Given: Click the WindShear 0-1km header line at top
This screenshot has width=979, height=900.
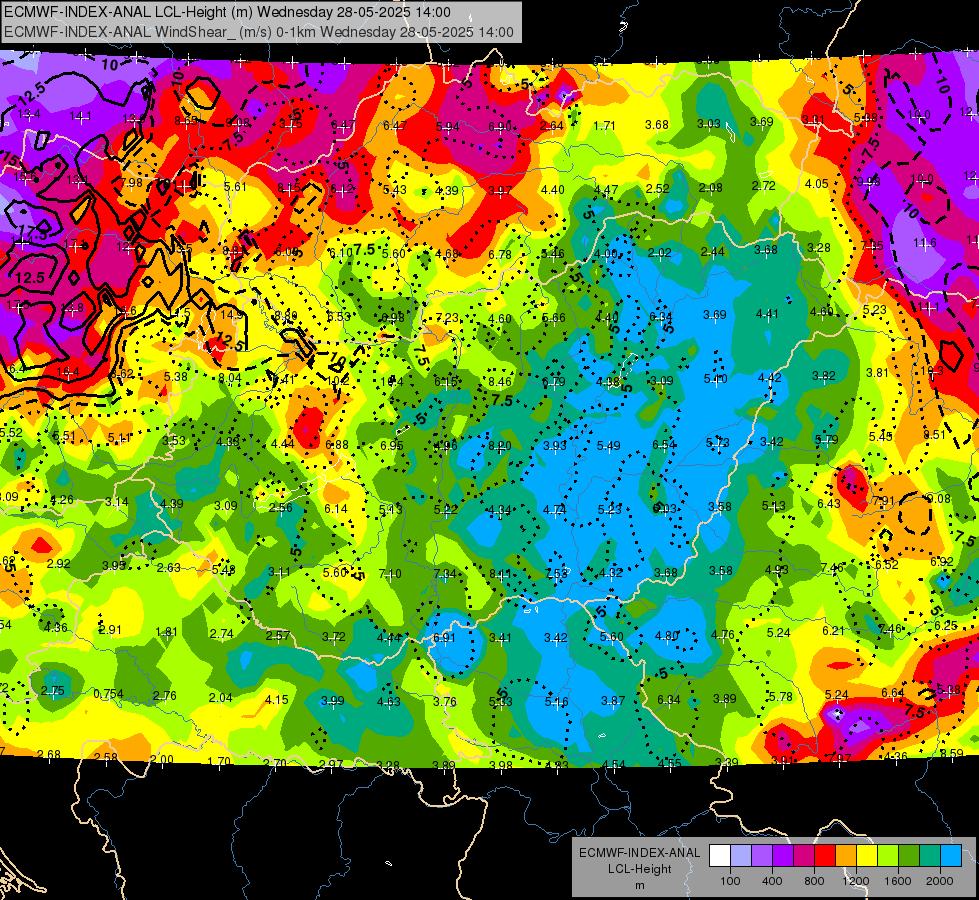Looking at the screenshot, I should [259, 32].
